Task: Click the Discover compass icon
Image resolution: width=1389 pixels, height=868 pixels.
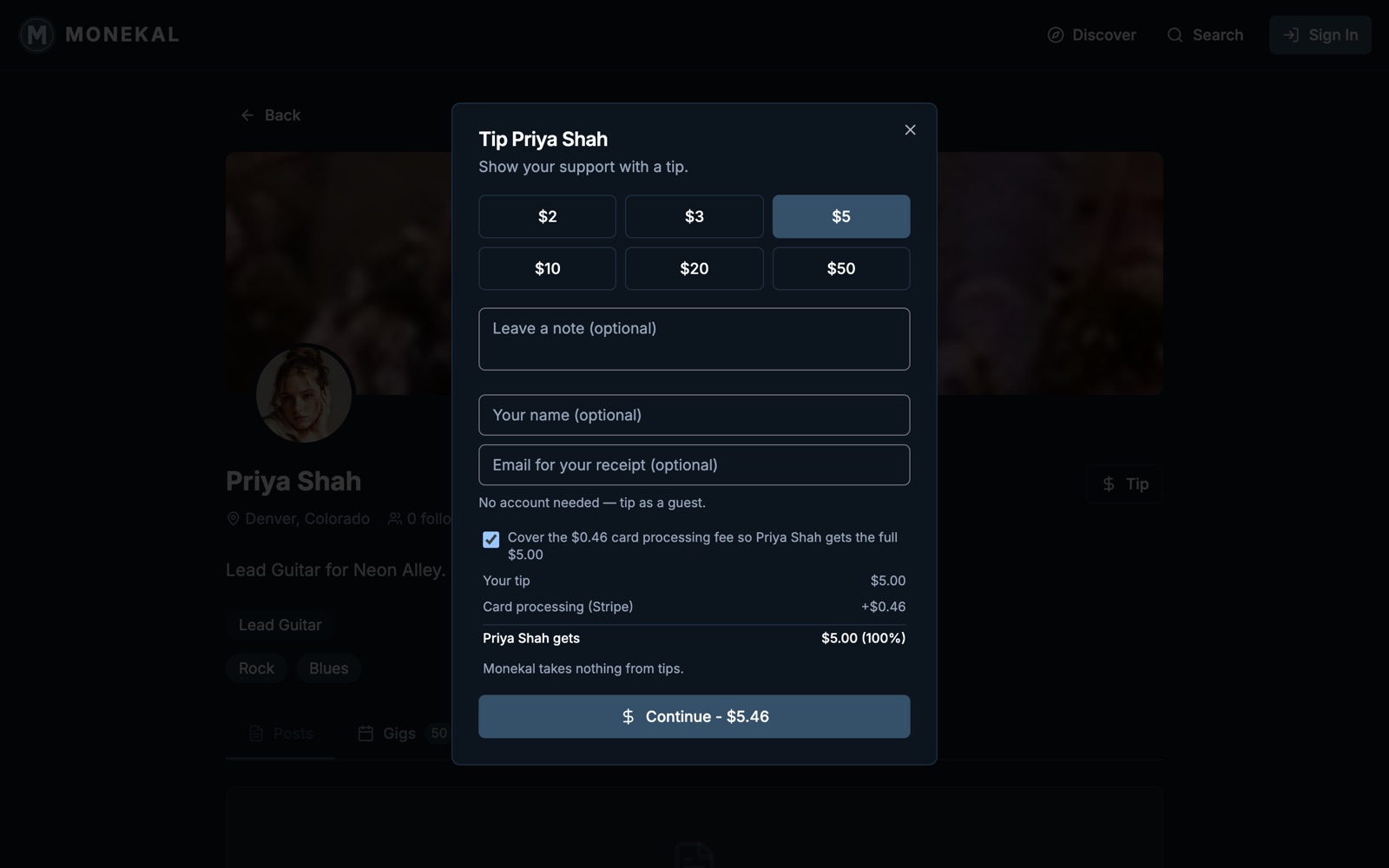Action: tap(1056, 35)
